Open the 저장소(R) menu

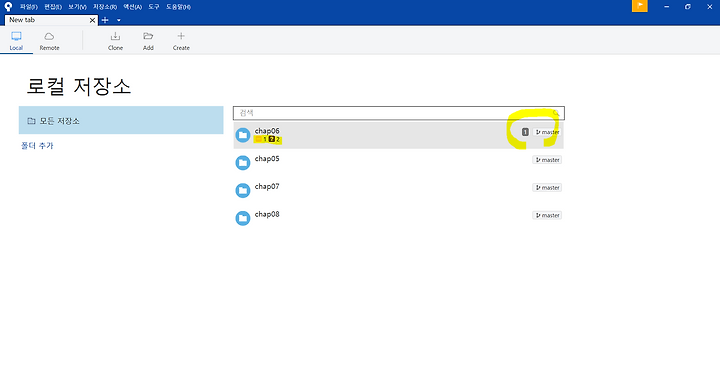(x=105, y=7)
